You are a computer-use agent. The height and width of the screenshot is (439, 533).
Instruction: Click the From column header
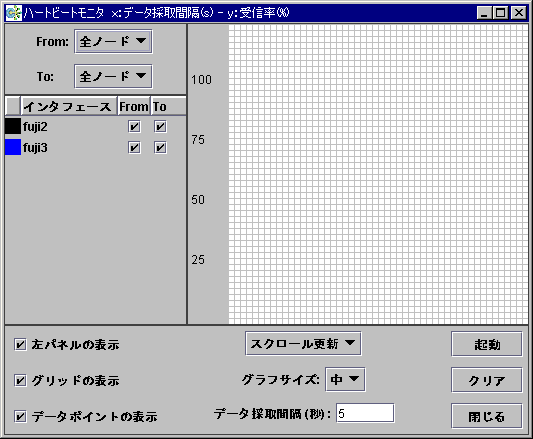(134, 106)
